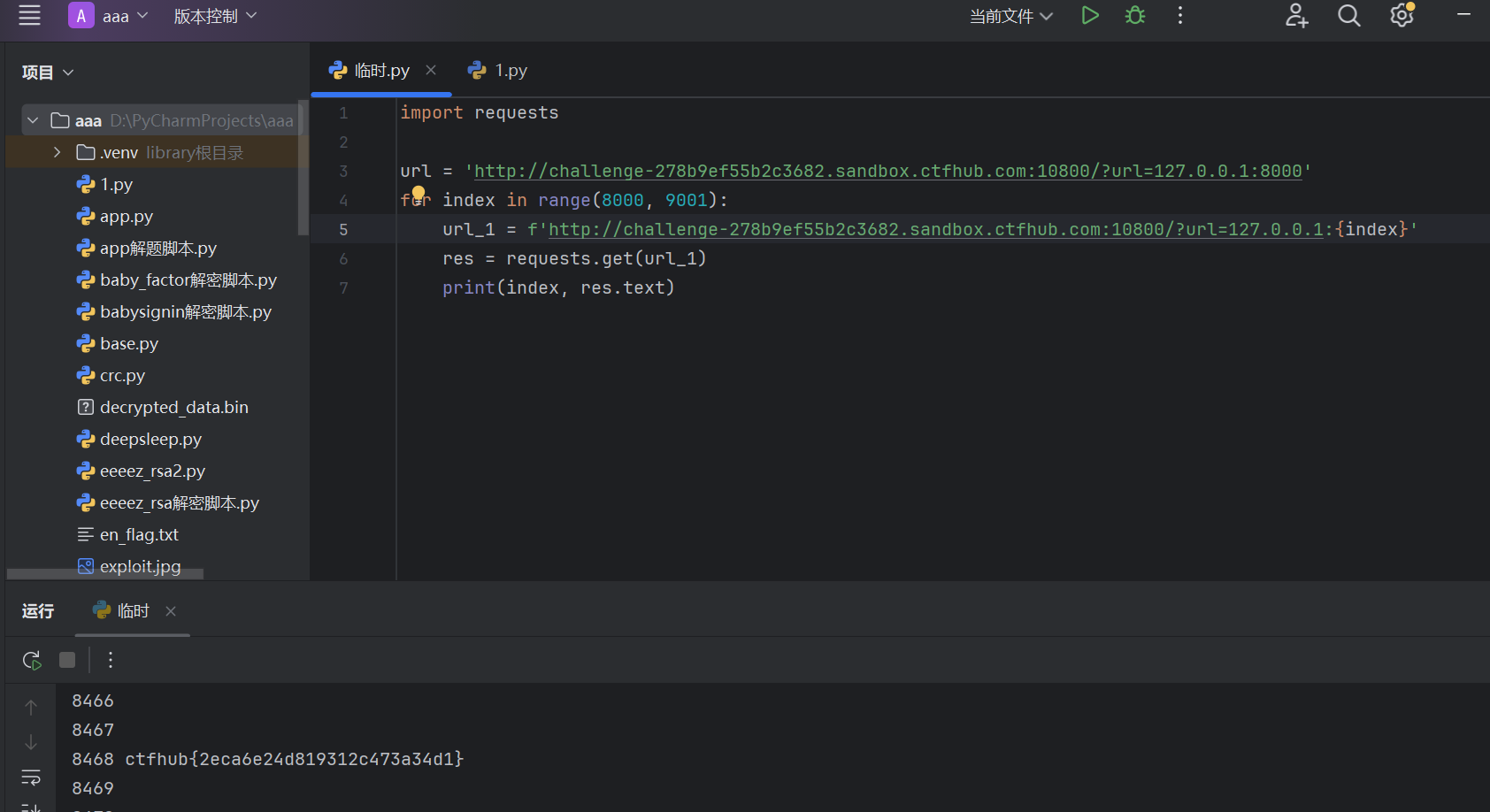Switch to the 1.py editor tab
Viewport: 1490px width, 812px height.
click(x=498, y=70)
